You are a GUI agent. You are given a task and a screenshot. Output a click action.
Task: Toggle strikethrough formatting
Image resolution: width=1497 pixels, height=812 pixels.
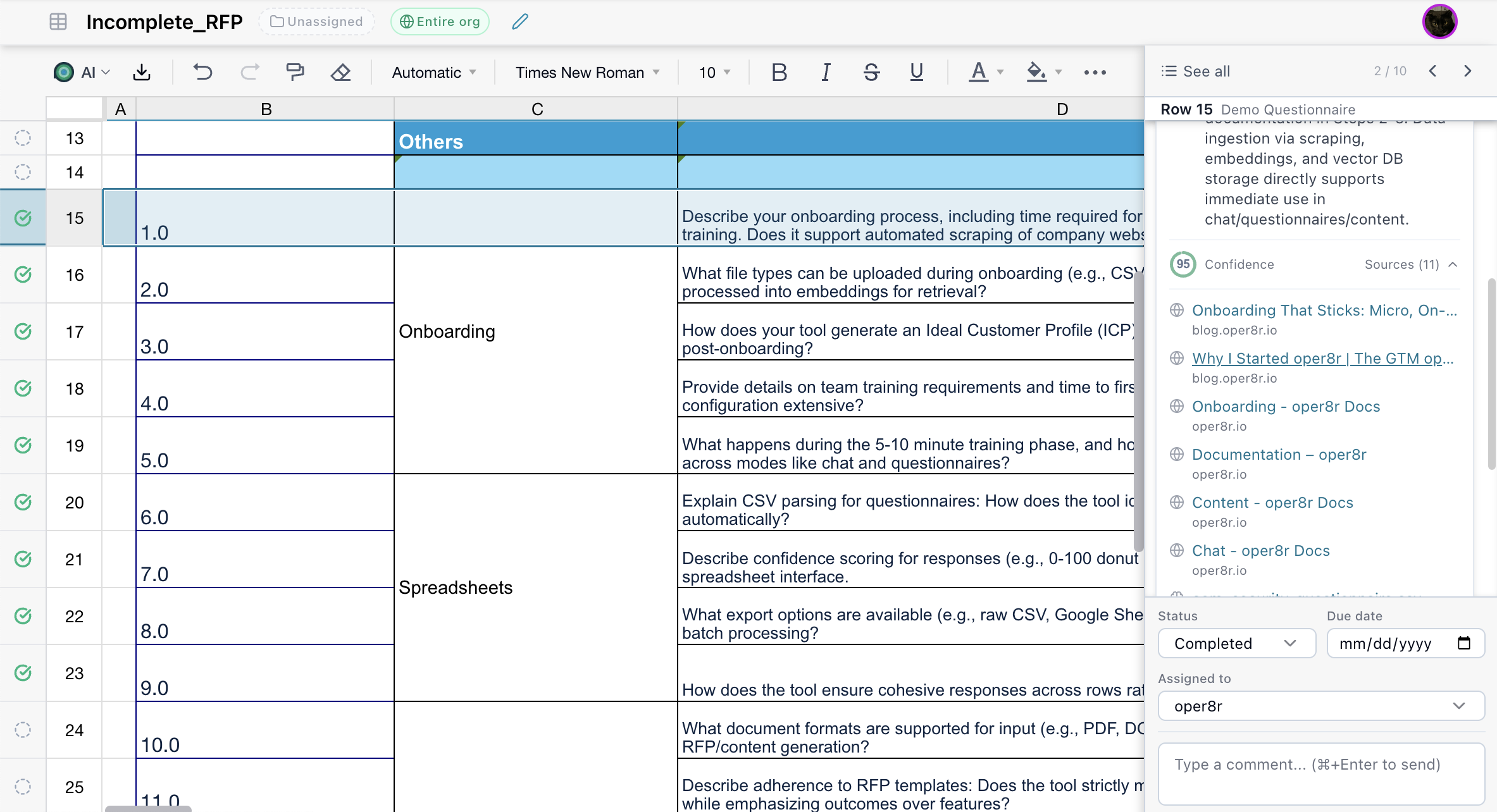click(x=871, y=72)
